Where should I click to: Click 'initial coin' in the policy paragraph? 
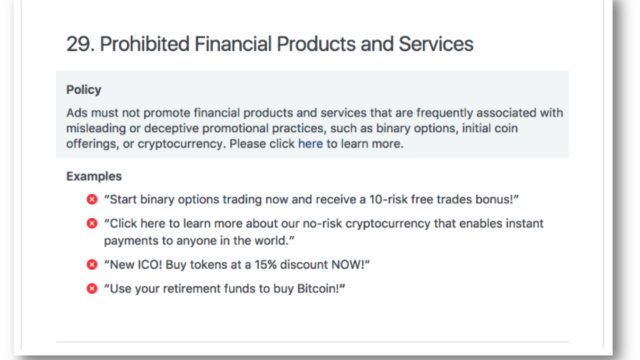pyautogui.click(x=490, y=128)
